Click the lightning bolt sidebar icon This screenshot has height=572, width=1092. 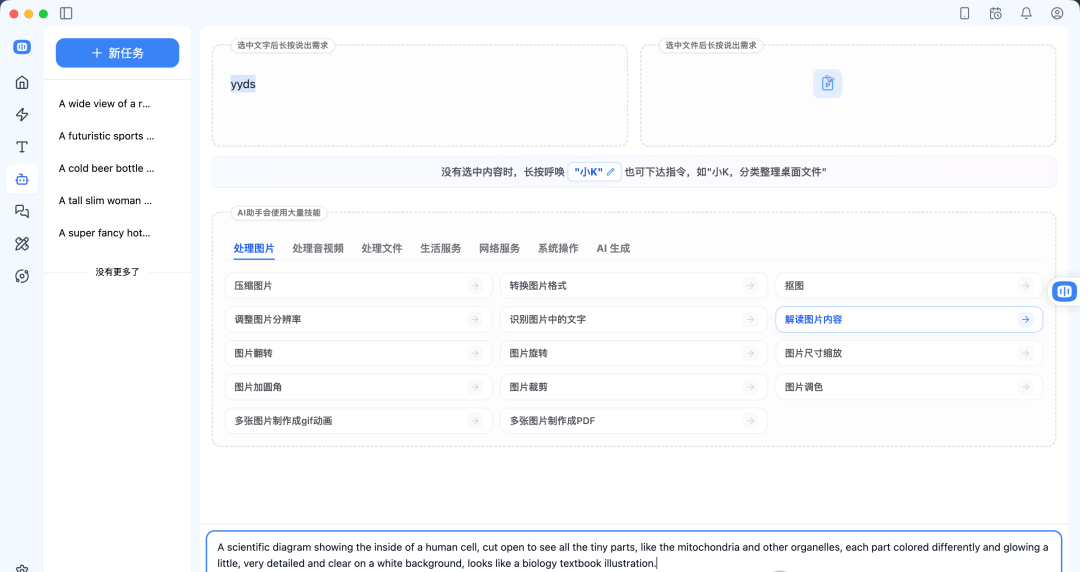[22, 114]
